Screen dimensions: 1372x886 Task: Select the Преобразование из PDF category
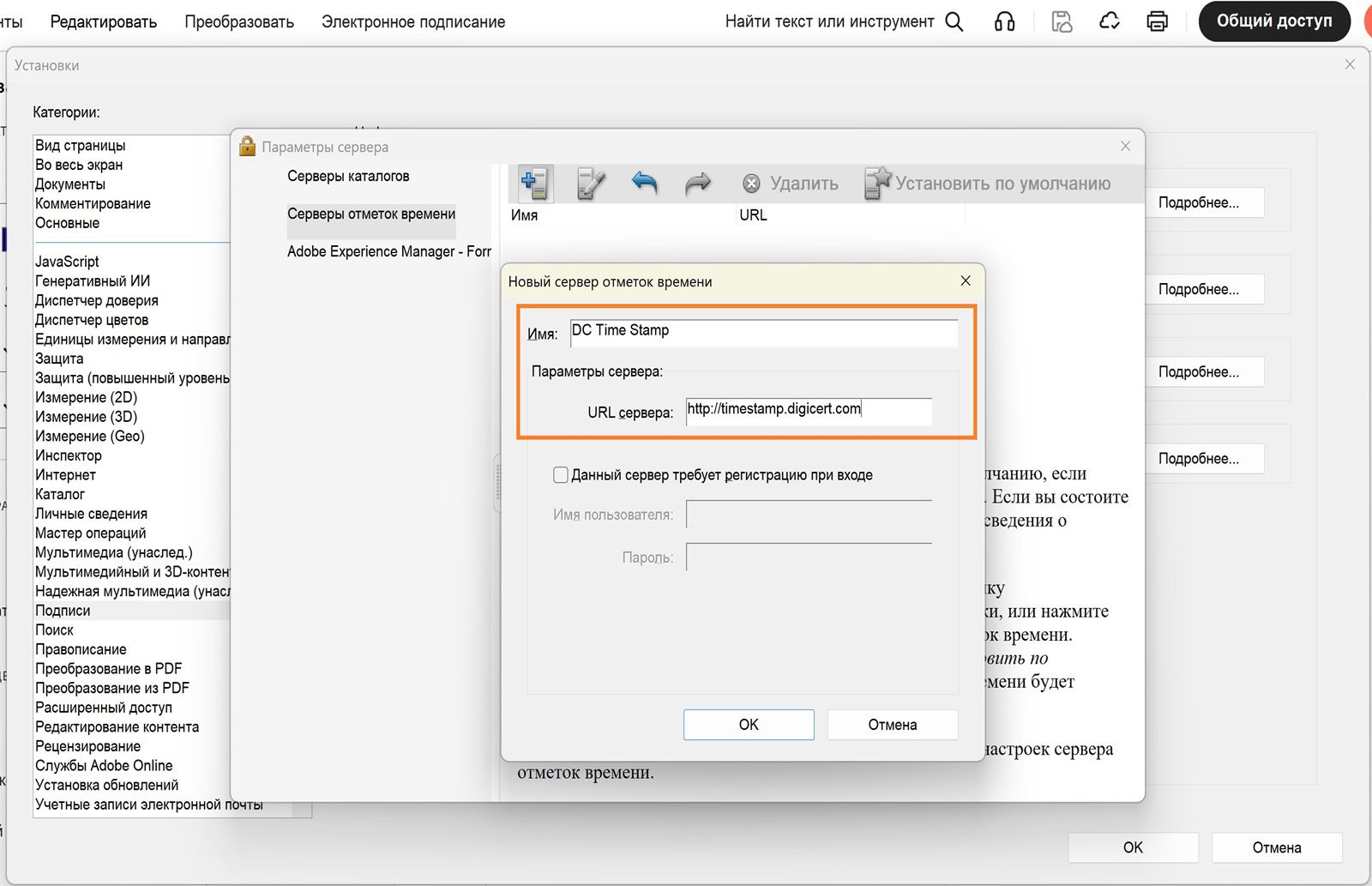(x=112, y=688)
